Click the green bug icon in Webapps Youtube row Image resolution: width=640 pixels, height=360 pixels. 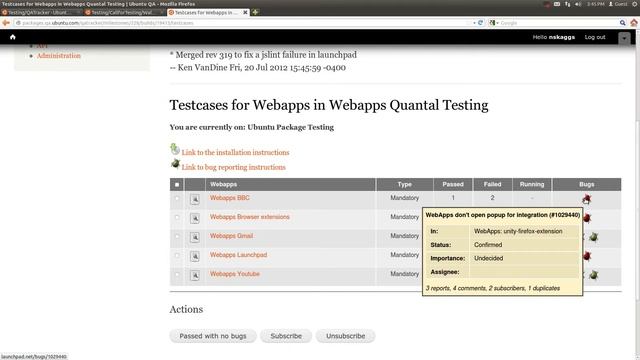tap(594, 275)
